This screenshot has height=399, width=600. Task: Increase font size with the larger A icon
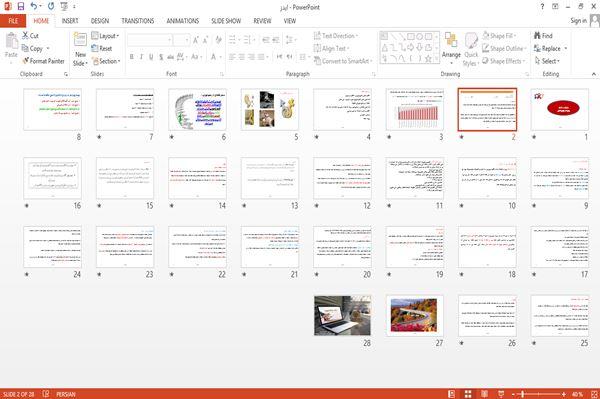[196, 40]
